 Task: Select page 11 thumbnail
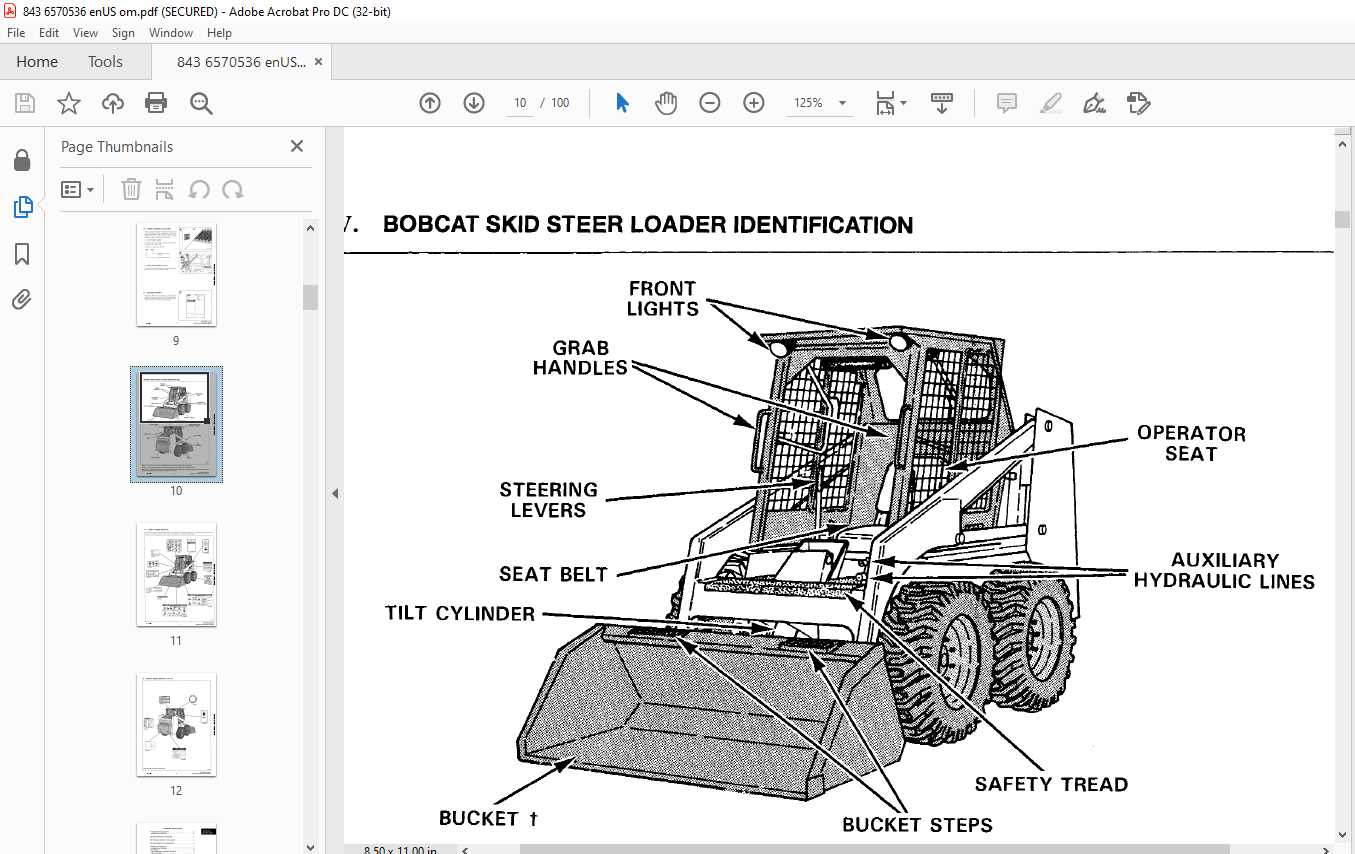(176, 575)
